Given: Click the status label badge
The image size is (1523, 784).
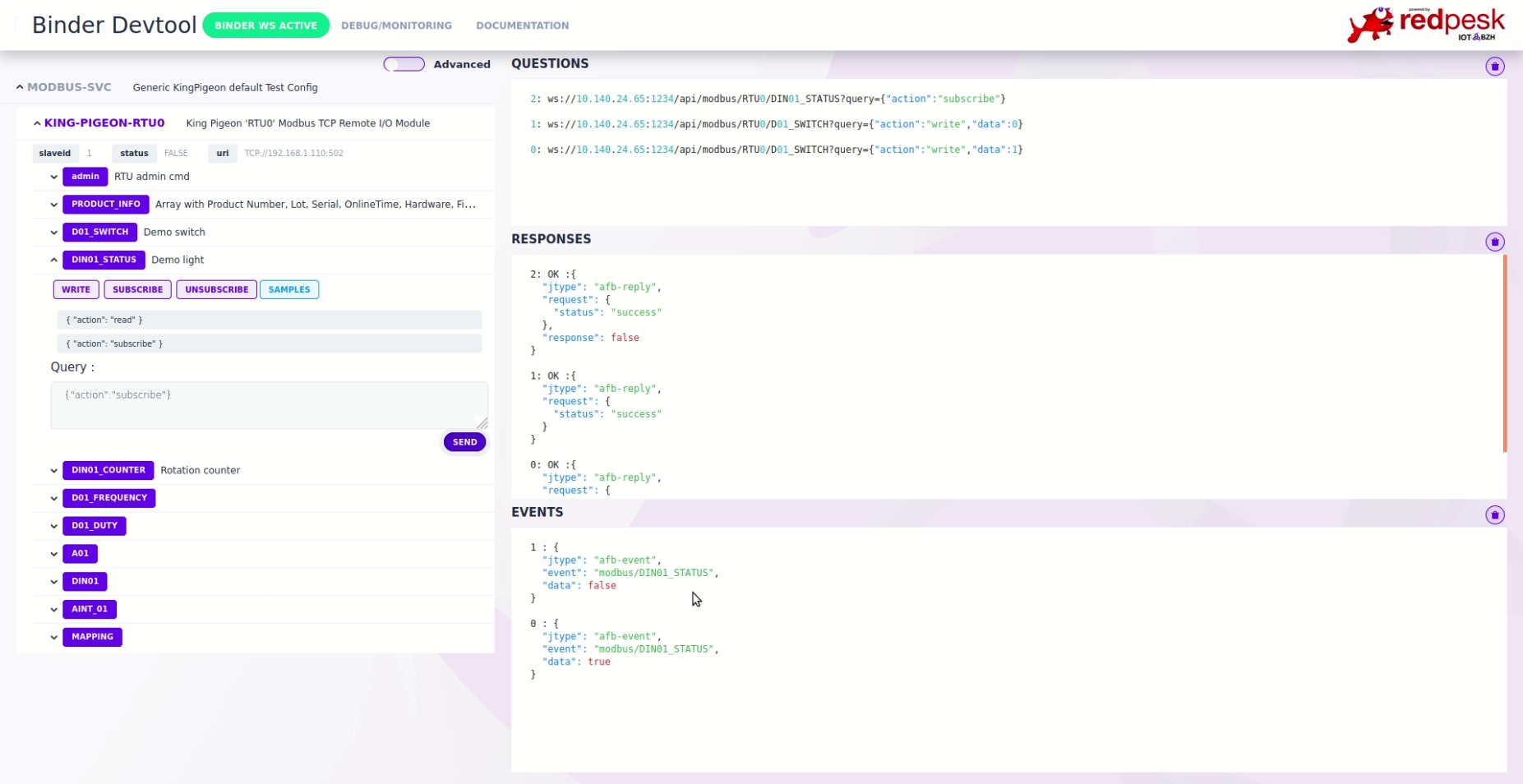Looking at the screenshot, I should click(134, 154).
